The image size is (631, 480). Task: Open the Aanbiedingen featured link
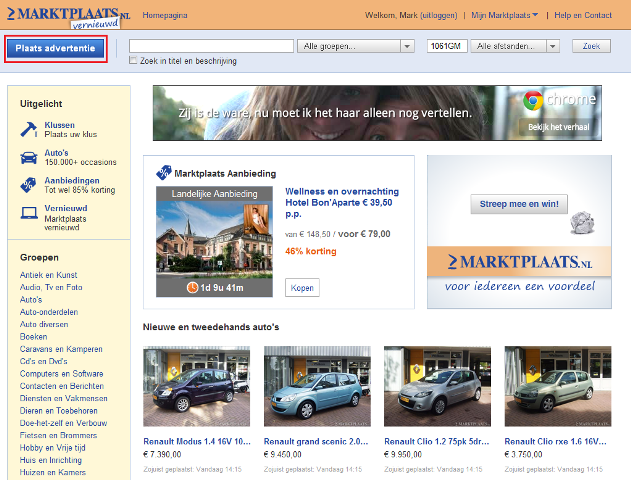pos(72,180)
